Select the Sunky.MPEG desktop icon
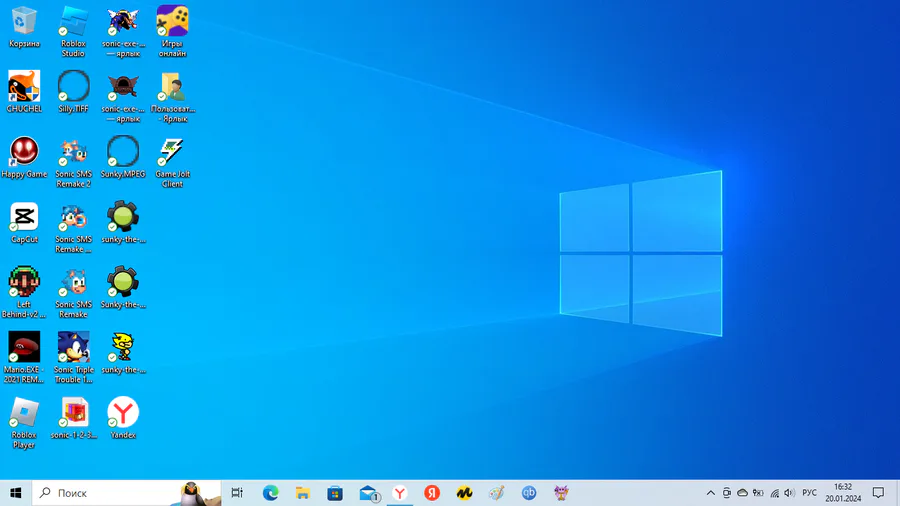 tap(123, 157)
